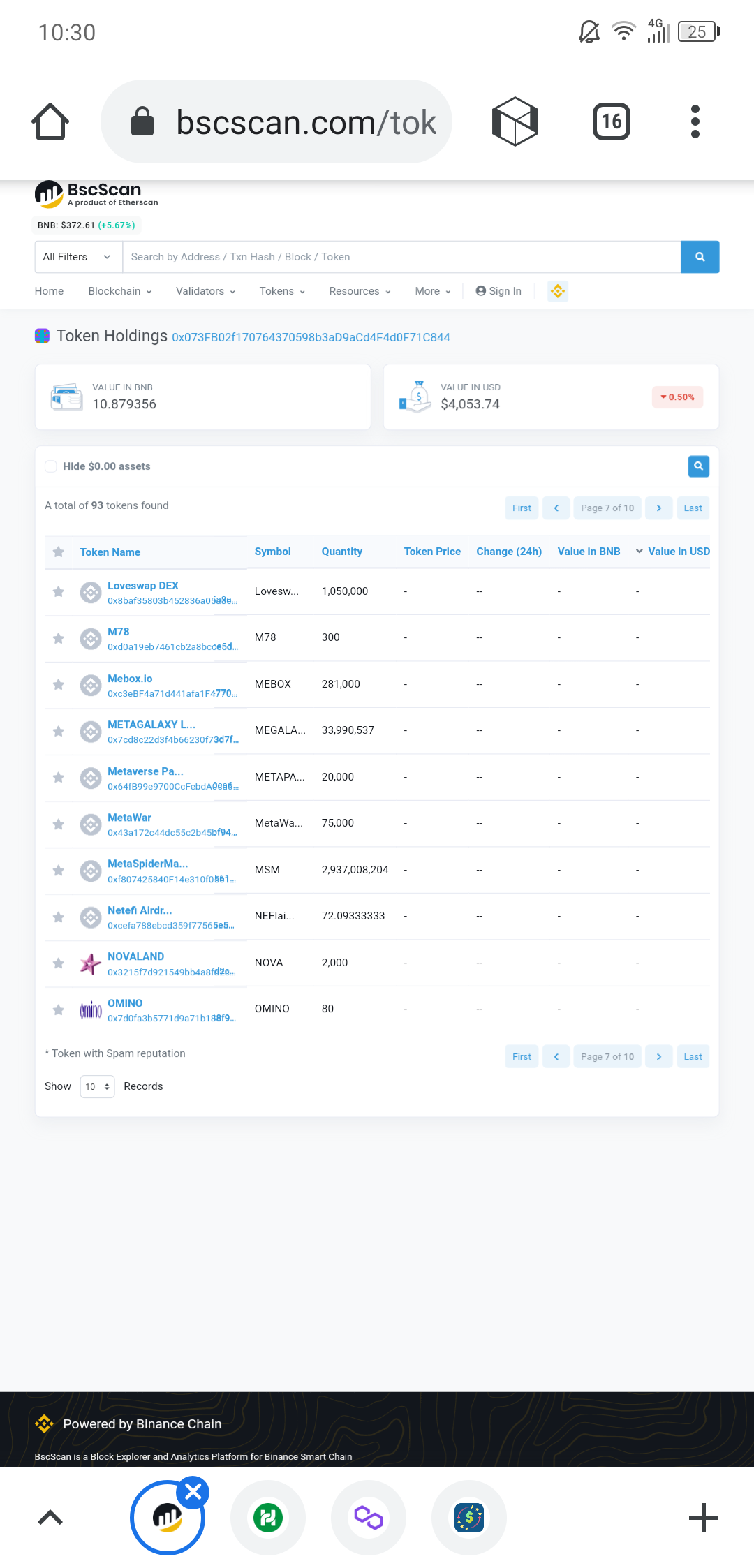Tap the browser home icon
The height and width of the screenshot is (1568, 754).
tap(50, 121)
